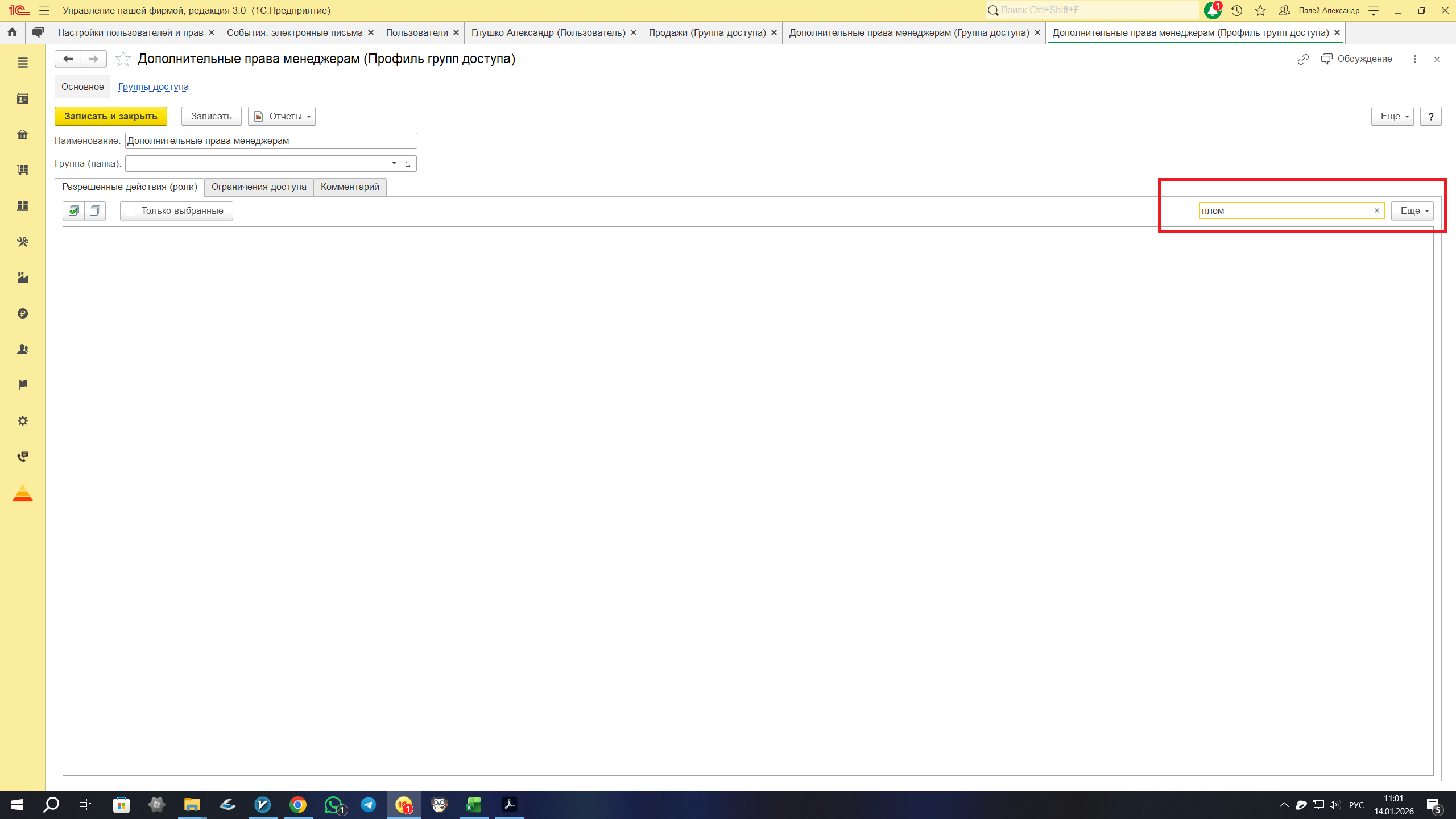Switch to the Ограничения доступа tab

pyautogui.click(x=259, y=187)
